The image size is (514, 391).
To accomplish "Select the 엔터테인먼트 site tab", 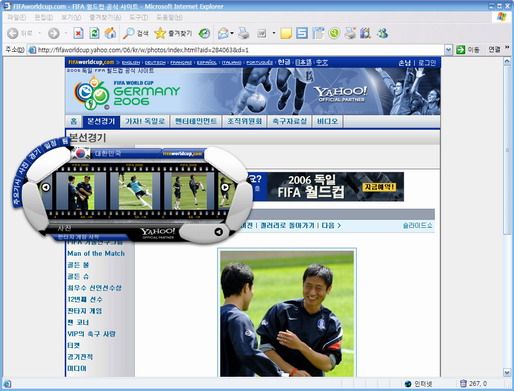I will (196, 121).
